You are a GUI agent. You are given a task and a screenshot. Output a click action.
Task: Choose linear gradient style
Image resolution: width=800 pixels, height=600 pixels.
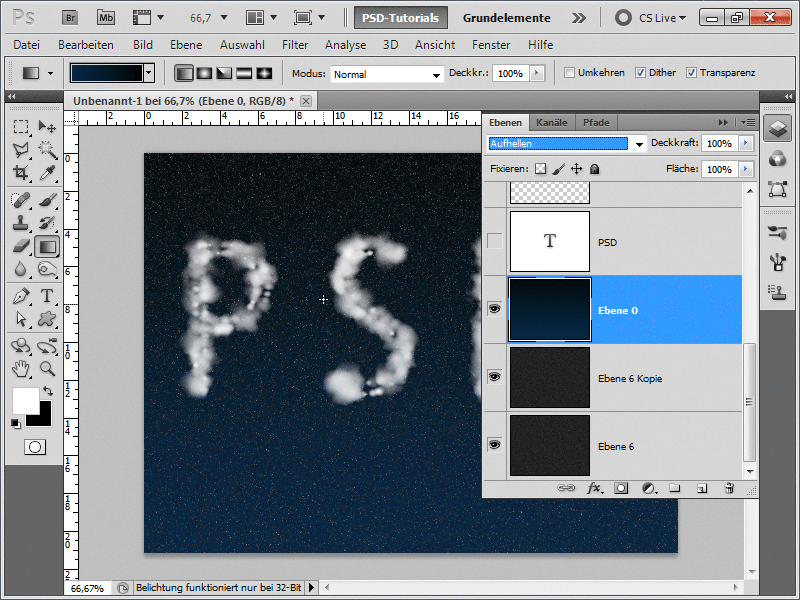(x=184, y=73)
